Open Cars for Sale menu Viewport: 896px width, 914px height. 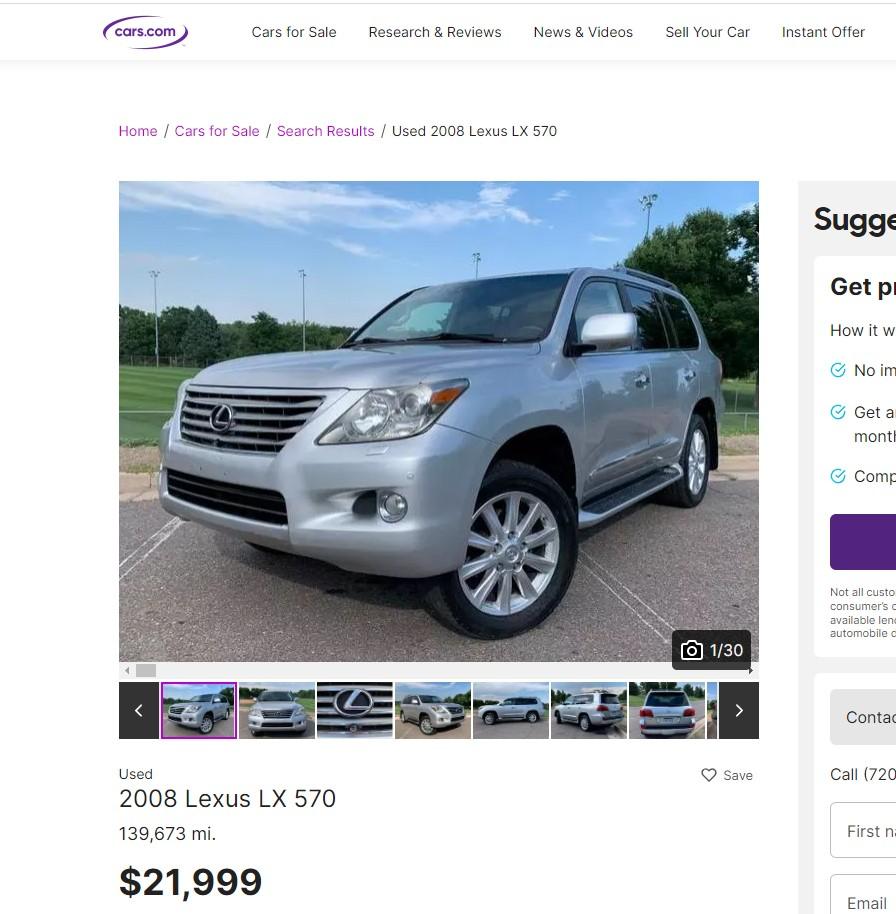click(294, 32)
